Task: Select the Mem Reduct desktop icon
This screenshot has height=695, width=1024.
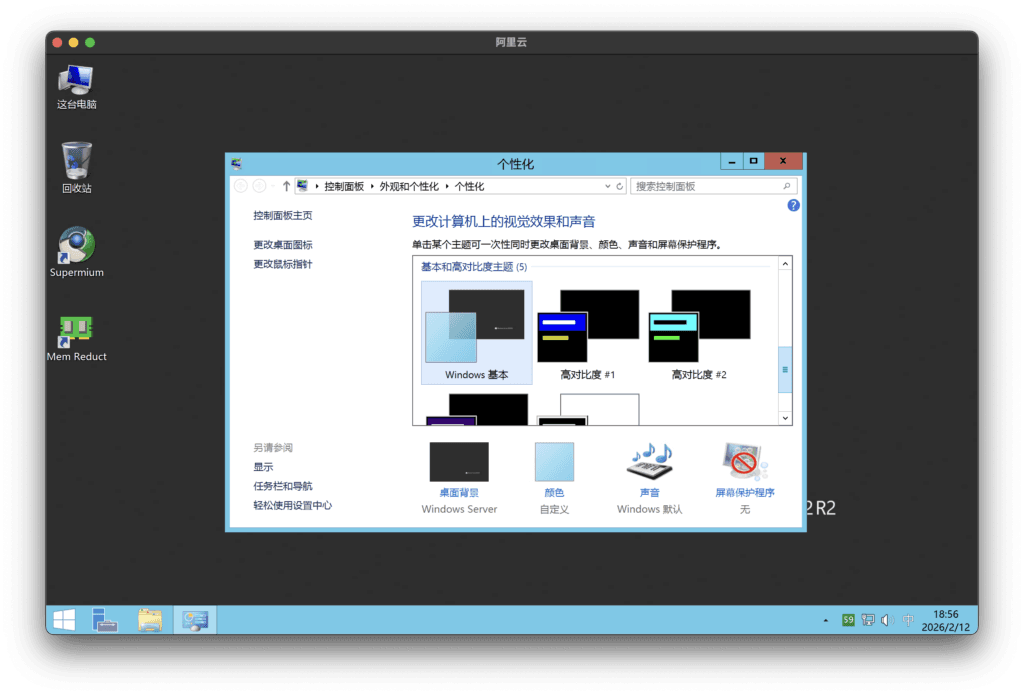Action: tap(76, 330)
